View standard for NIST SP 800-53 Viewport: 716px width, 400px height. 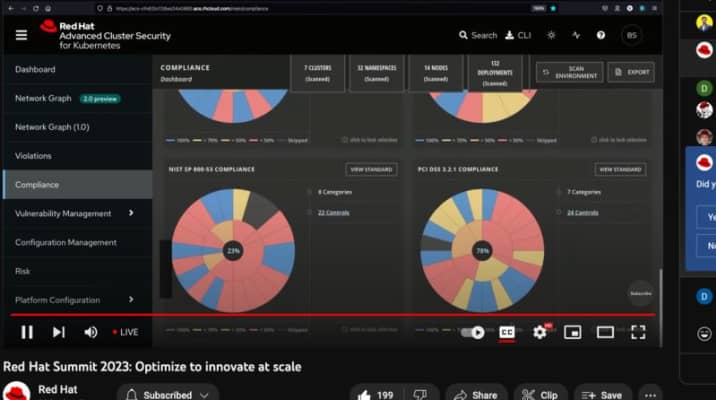click(x=371, y=169)
